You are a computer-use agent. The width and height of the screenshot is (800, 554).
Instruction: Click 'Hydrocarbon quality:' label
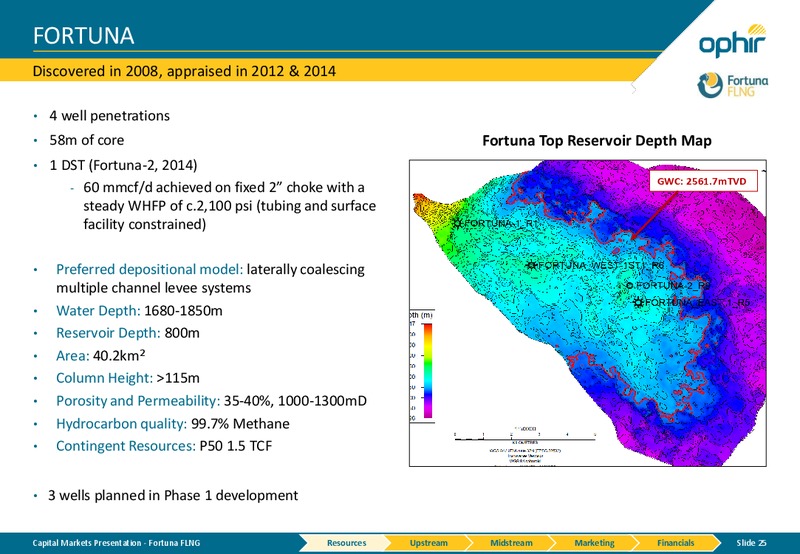pyautogui.click(x=121, y=423)
